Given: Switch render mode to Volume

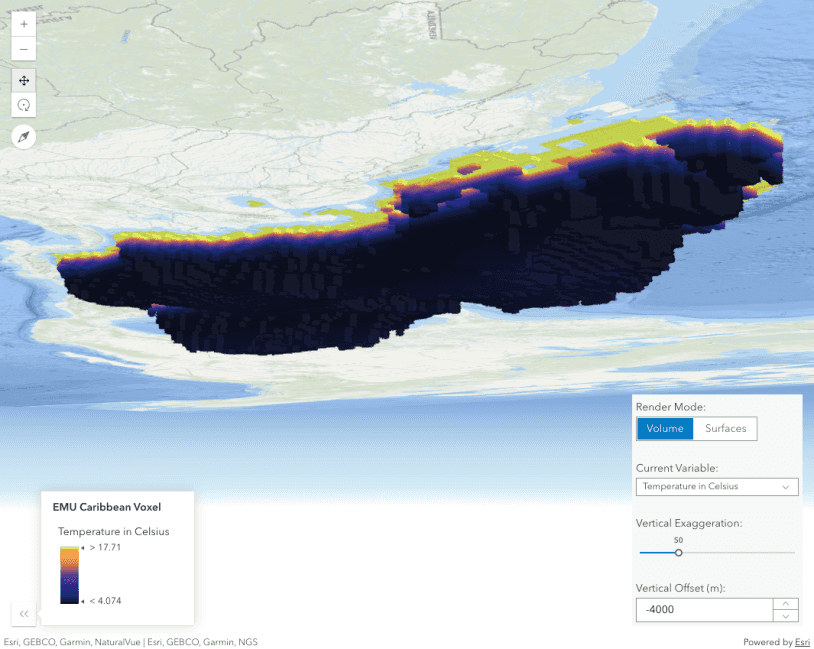Looking at the screenshot, I should pos(664,429).
